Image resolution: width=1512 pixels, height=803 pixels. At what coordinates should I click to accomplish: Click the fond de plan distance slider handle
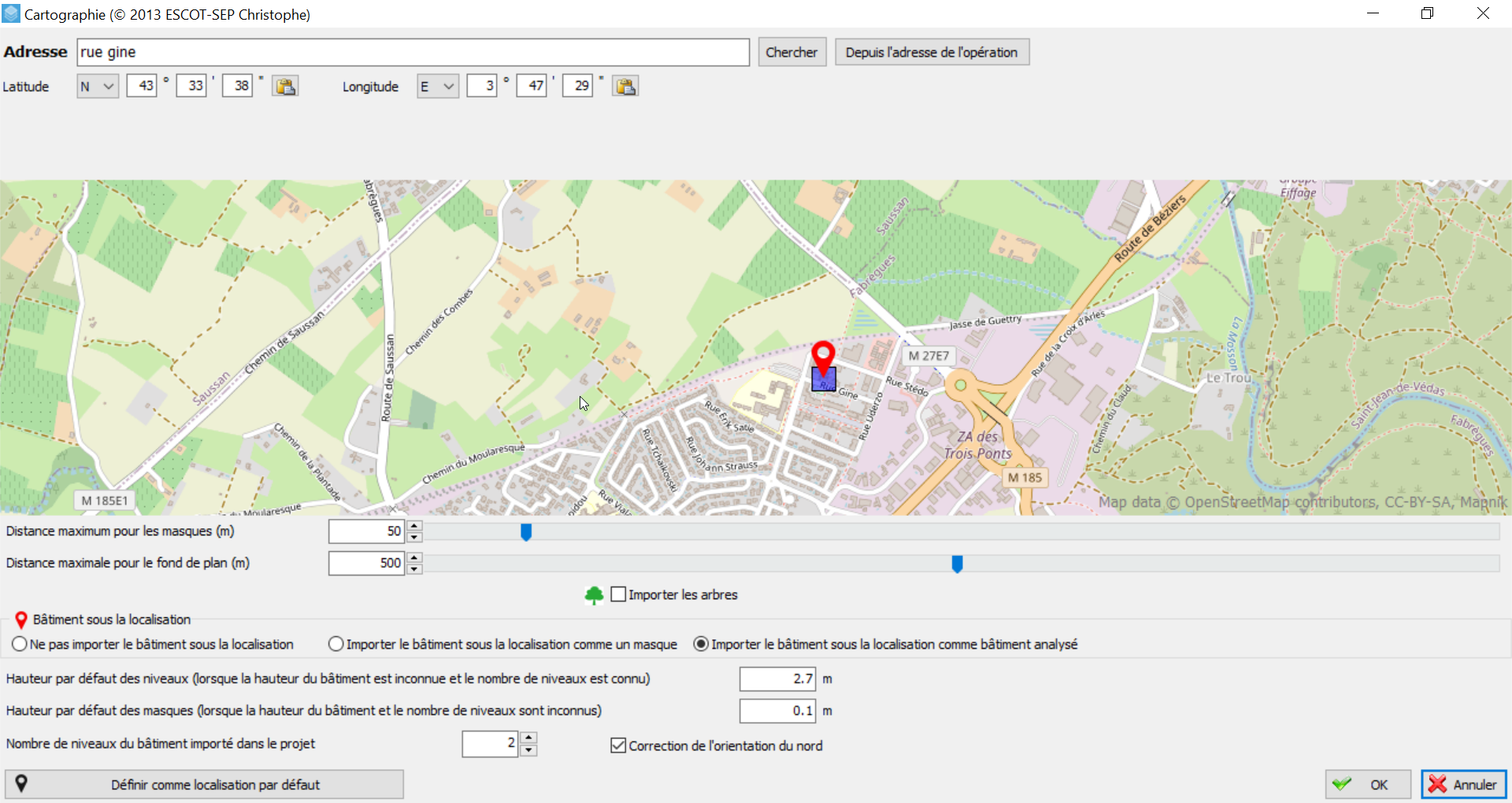click(957, 564)
